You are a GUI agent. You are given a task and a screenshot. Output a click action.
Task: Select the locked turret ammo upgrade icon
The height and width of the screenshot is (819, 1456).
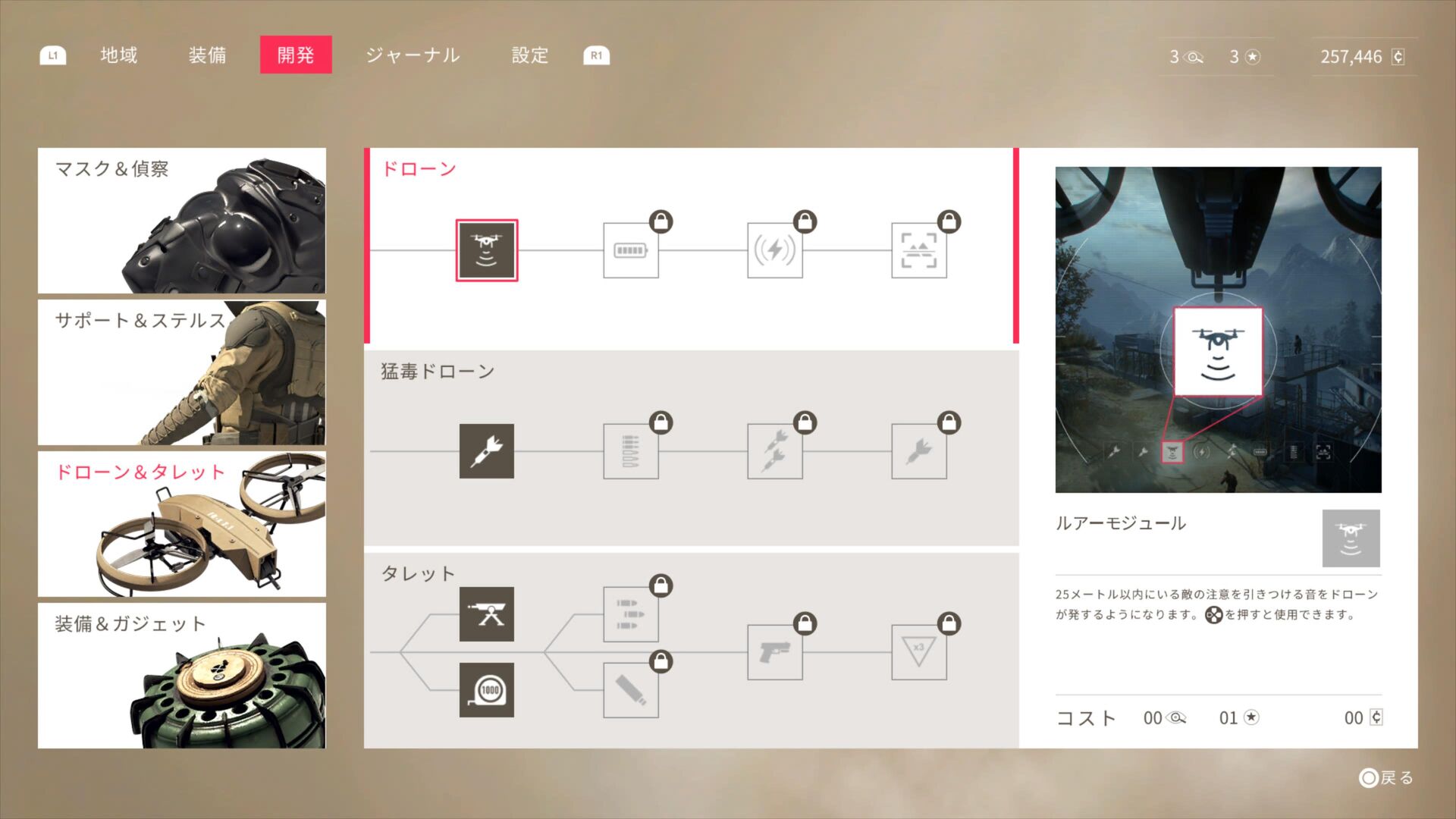coord(631,614)
